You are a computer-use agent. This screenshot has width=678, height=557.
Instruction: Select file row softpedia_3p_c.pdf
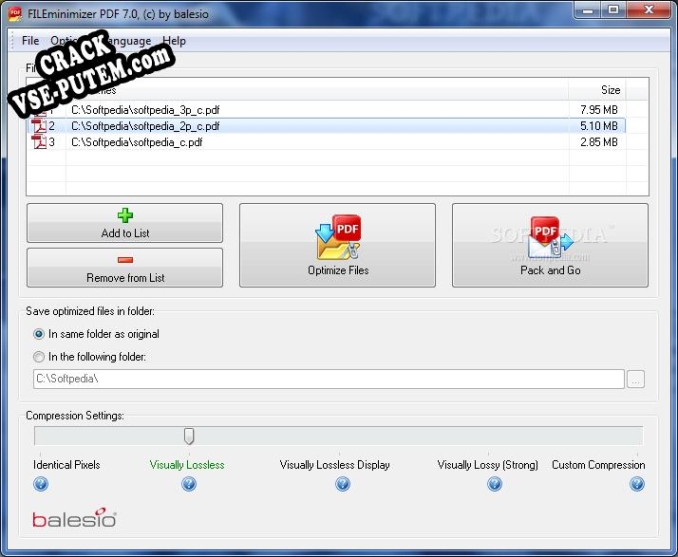[x=326, y=110]
